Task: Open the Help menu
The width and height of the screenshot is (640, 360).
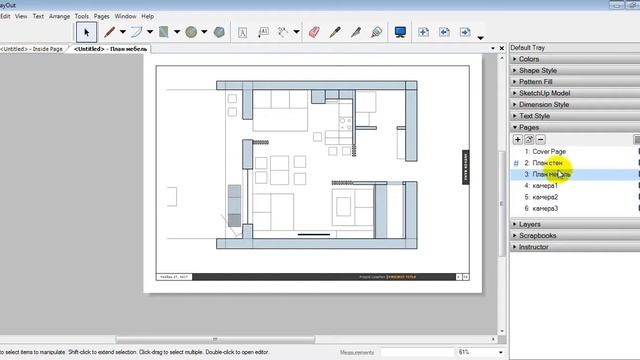Action: (x=148, y=16)
